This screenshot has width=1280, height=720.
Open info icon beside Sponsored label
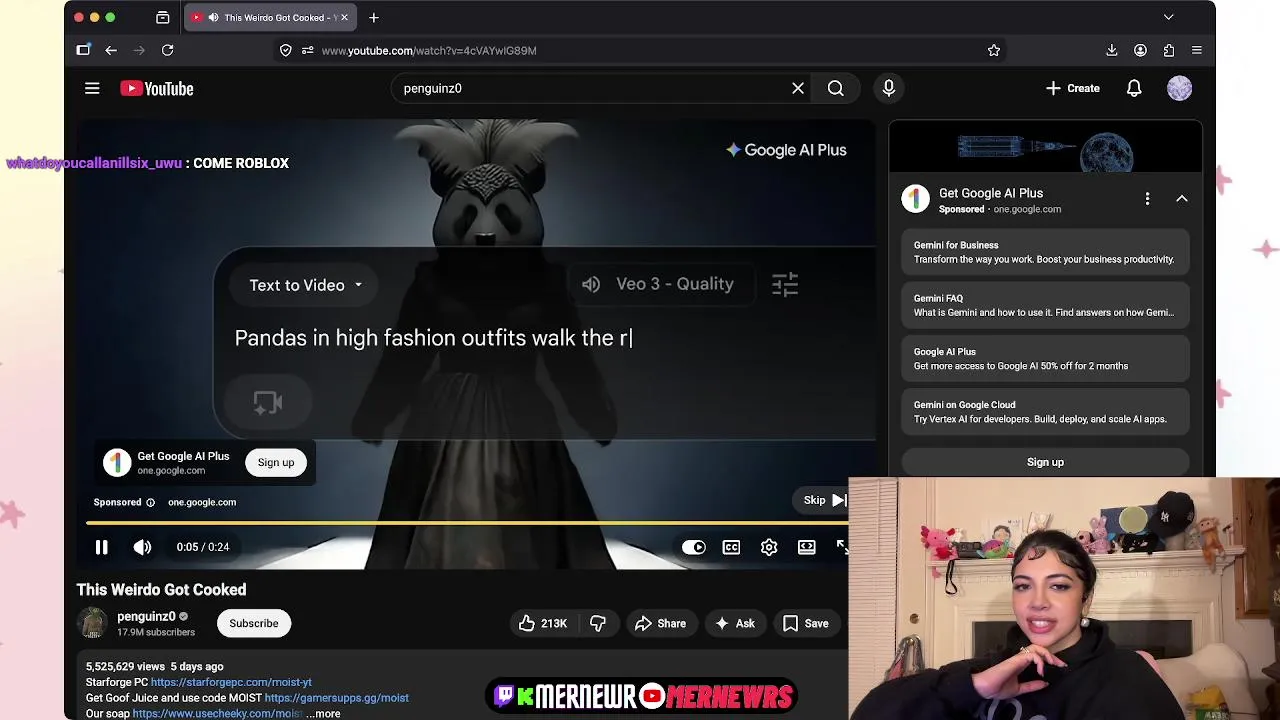tap(151, 502)
